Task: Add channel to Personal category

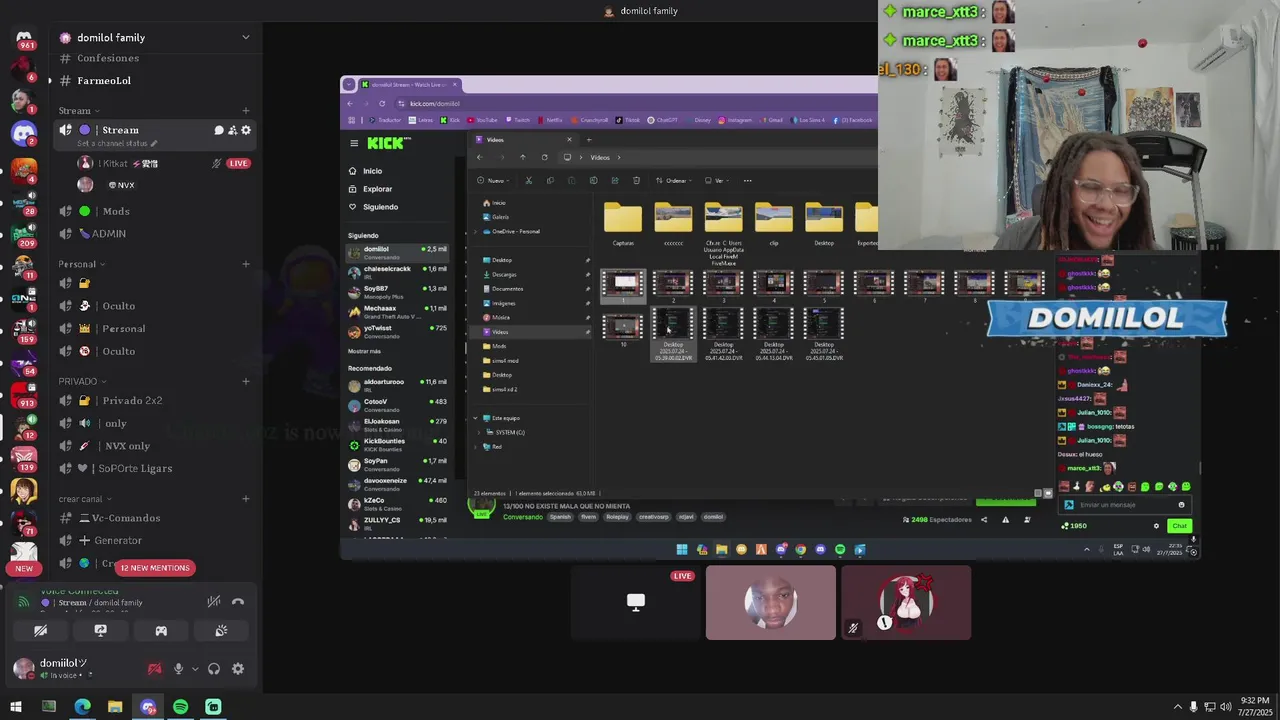Action: click(246, 264)
